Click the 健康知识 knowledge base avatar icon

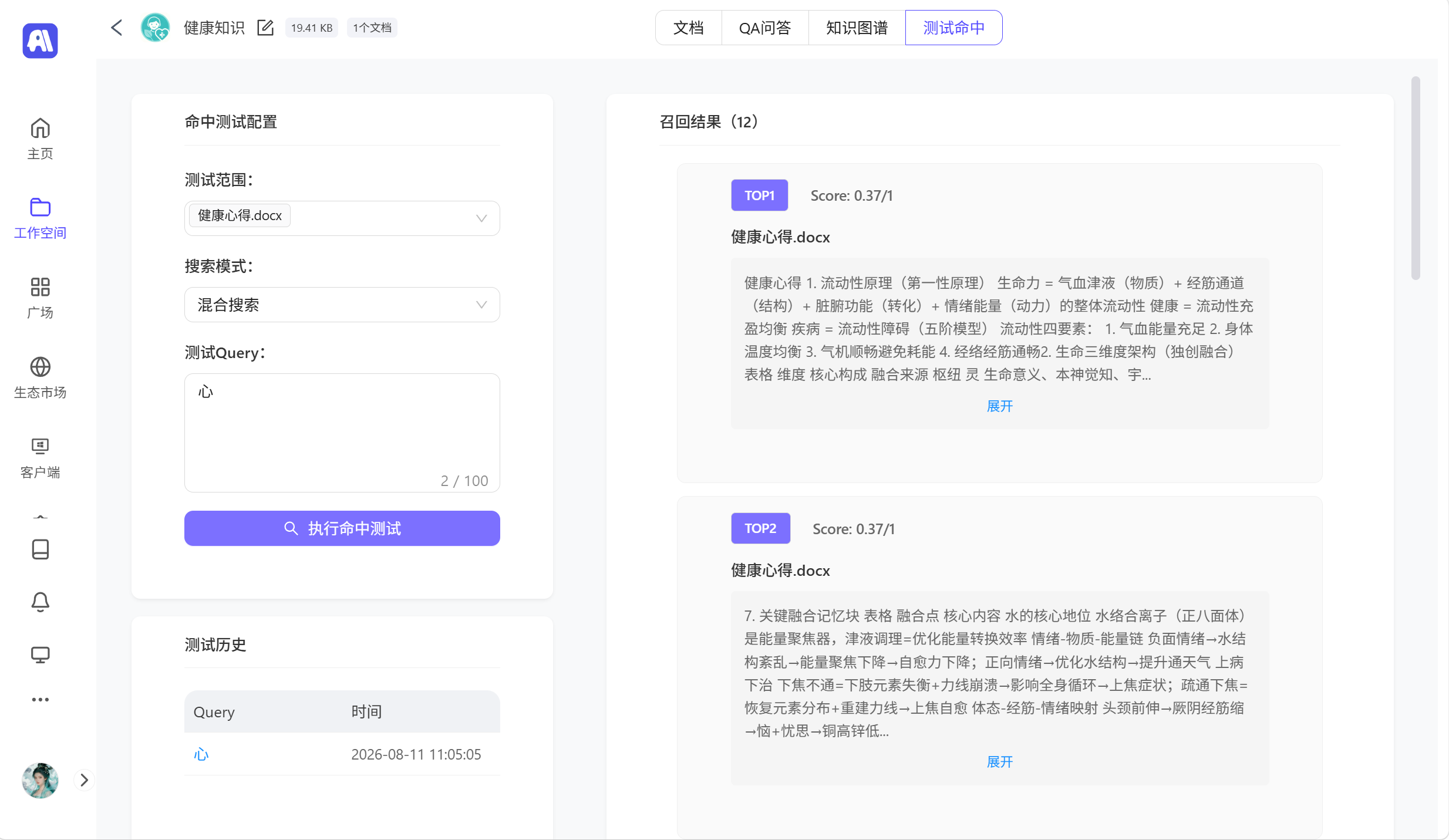[x=155, y=28]
